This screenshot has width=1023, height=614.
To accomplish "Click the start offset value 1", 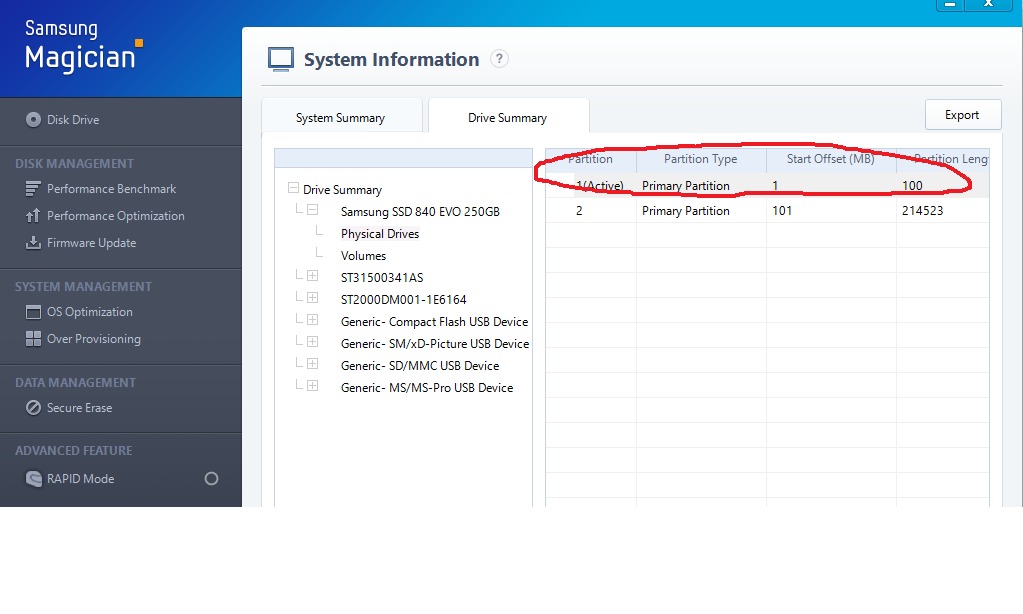I will [x=775, y=186].
